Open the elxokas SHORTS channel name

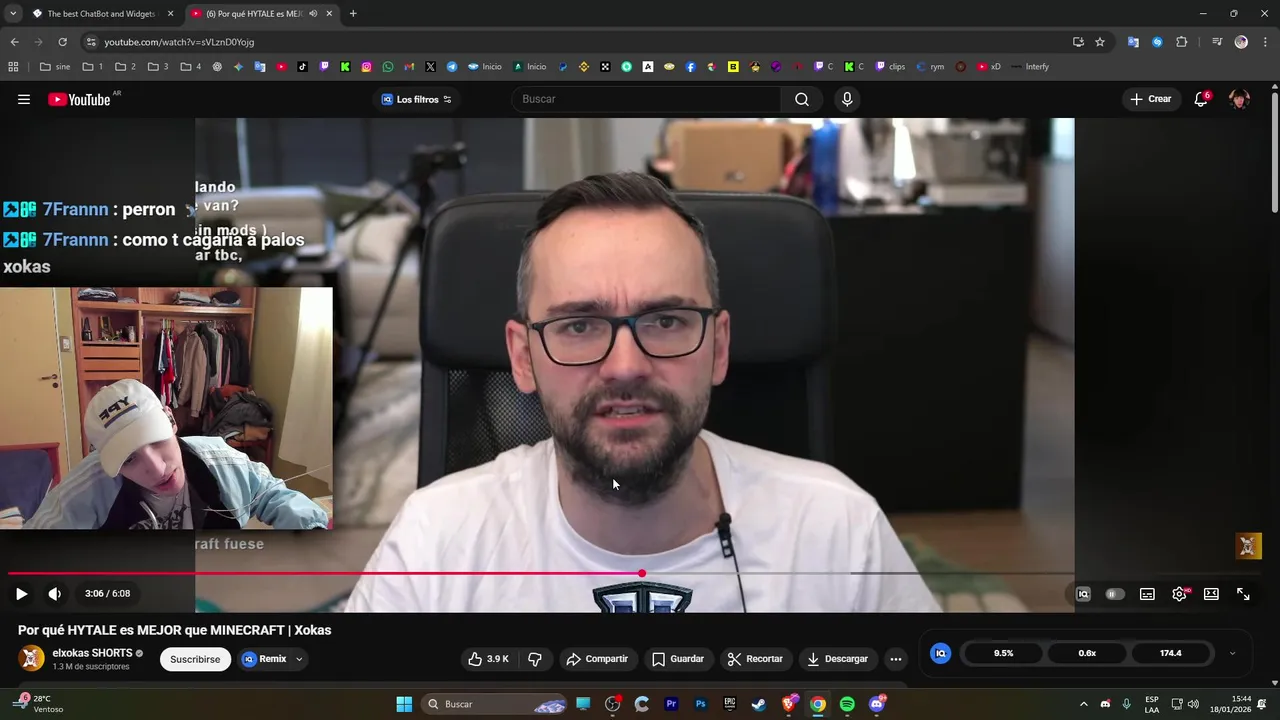coord(92,653)
